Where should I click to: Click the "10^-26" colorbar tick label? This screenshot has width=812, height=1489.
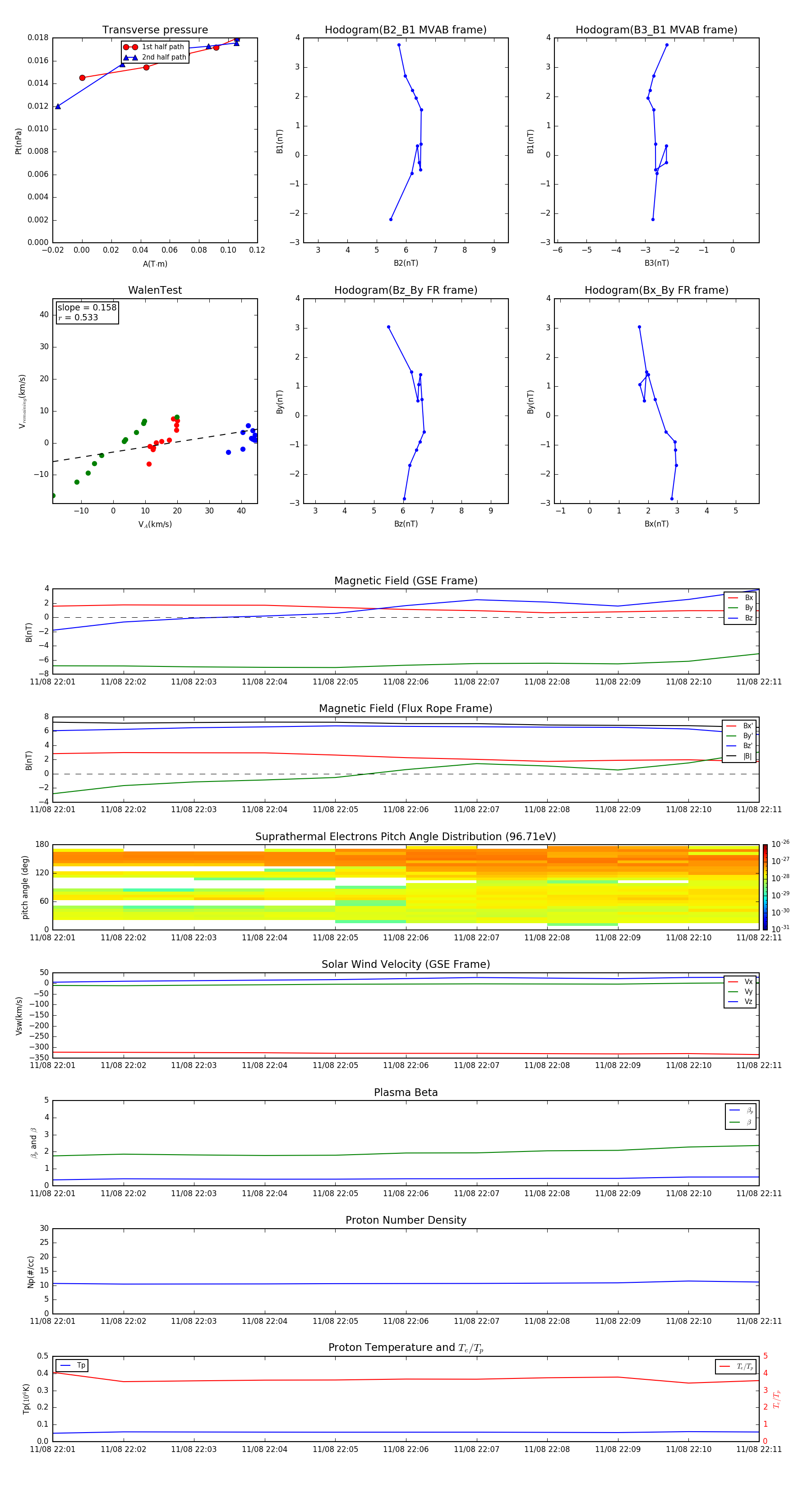click(x=780, y=844)
